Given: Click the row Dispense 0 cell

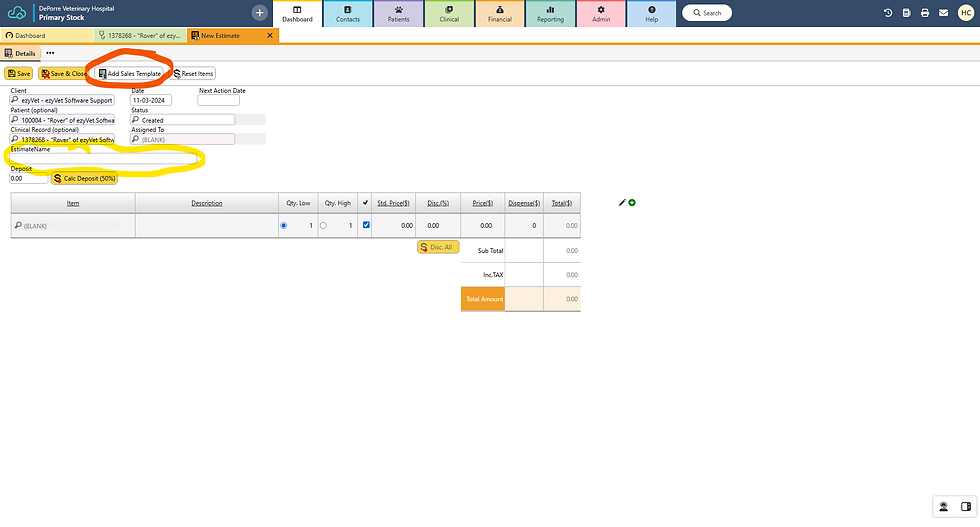Looking at the screenshot, I should click(x=524, y=226).
